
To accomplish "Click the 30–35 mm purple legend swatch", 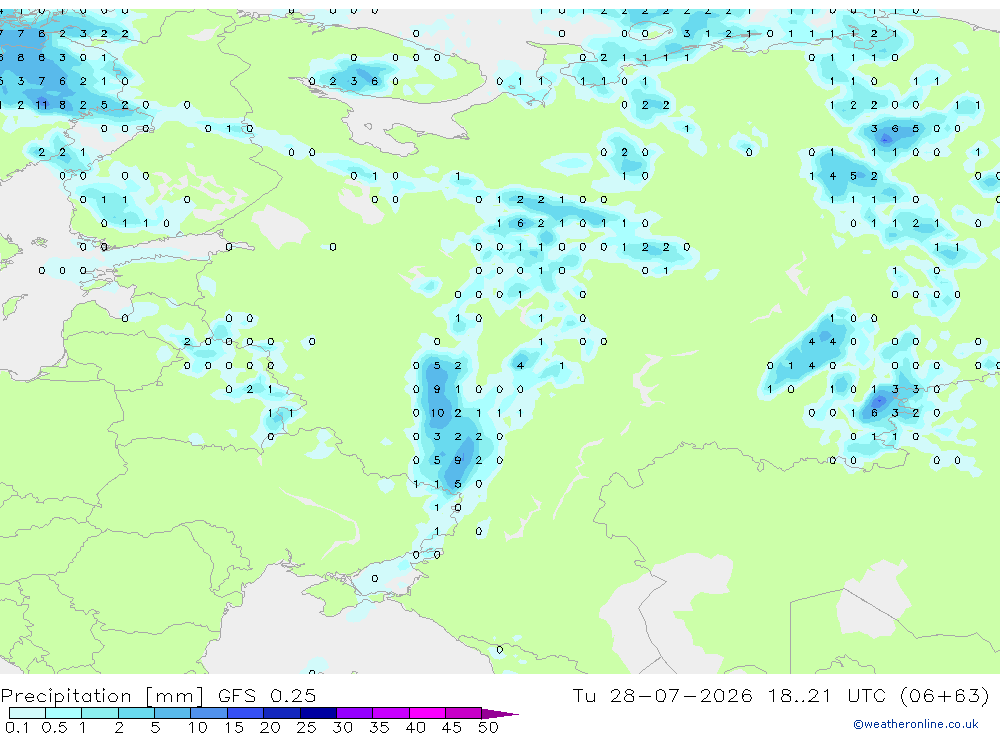I will 355,713.
